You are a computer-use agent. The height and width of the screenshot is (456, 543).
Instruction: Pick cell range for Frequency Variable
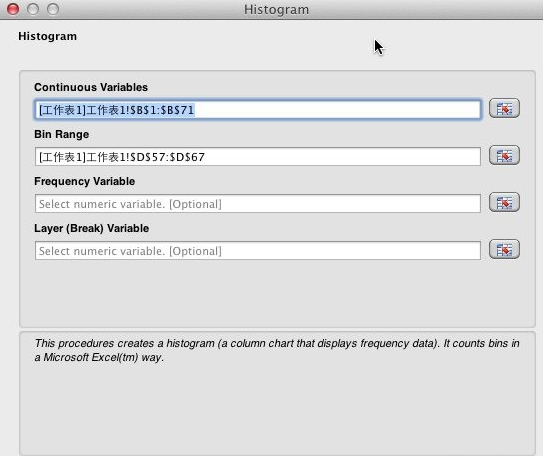tap(504, 202)
